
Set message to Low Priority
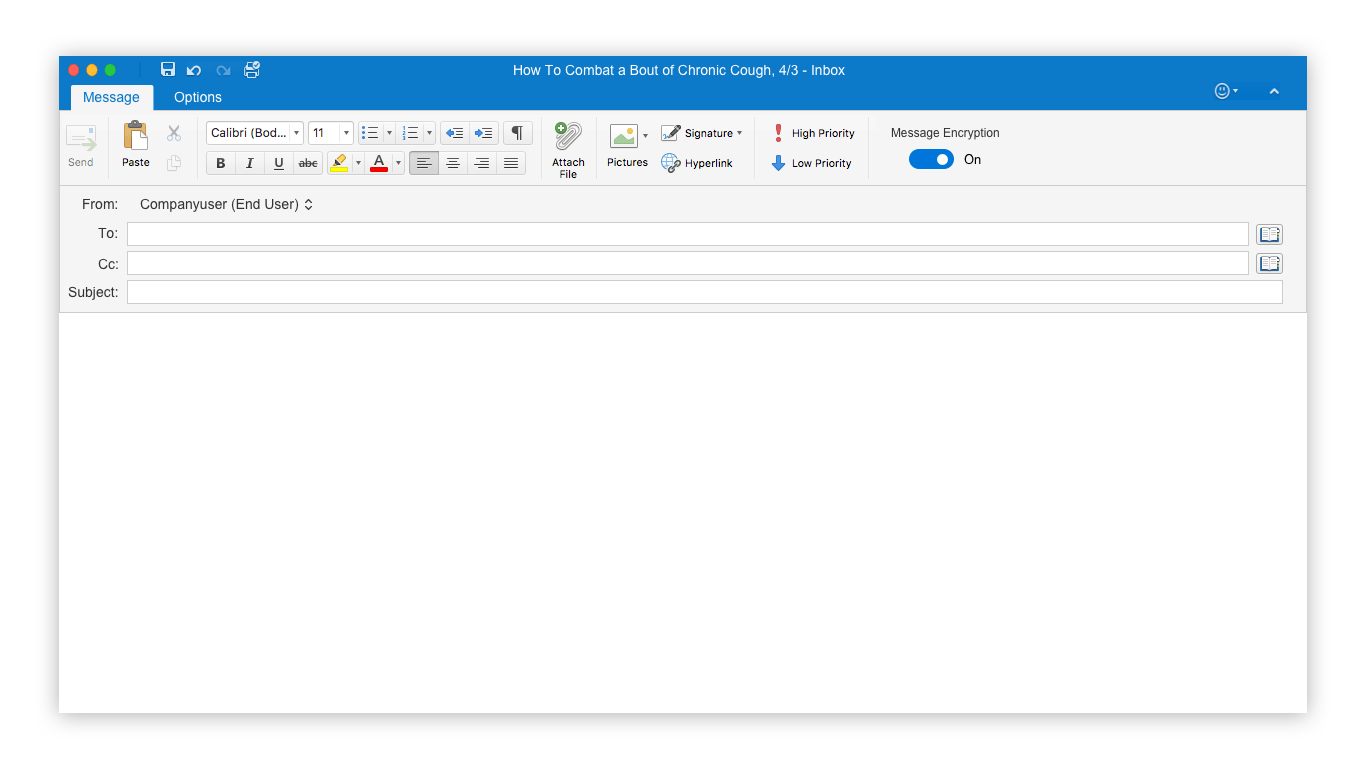point(811,163)
